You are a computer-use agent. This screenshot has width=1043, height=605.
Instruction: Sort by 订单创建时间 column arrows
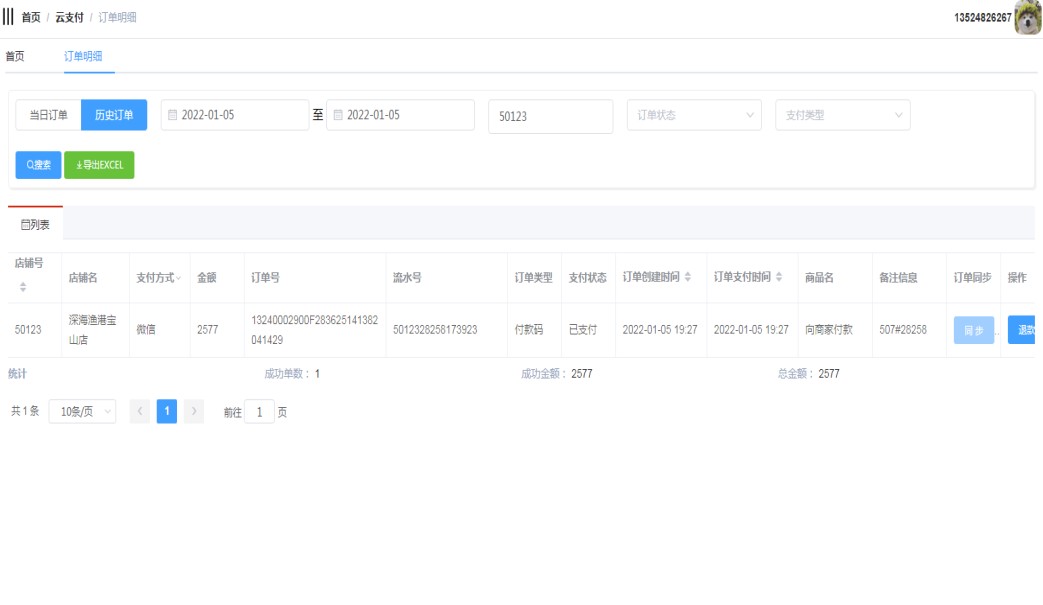tap(688, 277)
